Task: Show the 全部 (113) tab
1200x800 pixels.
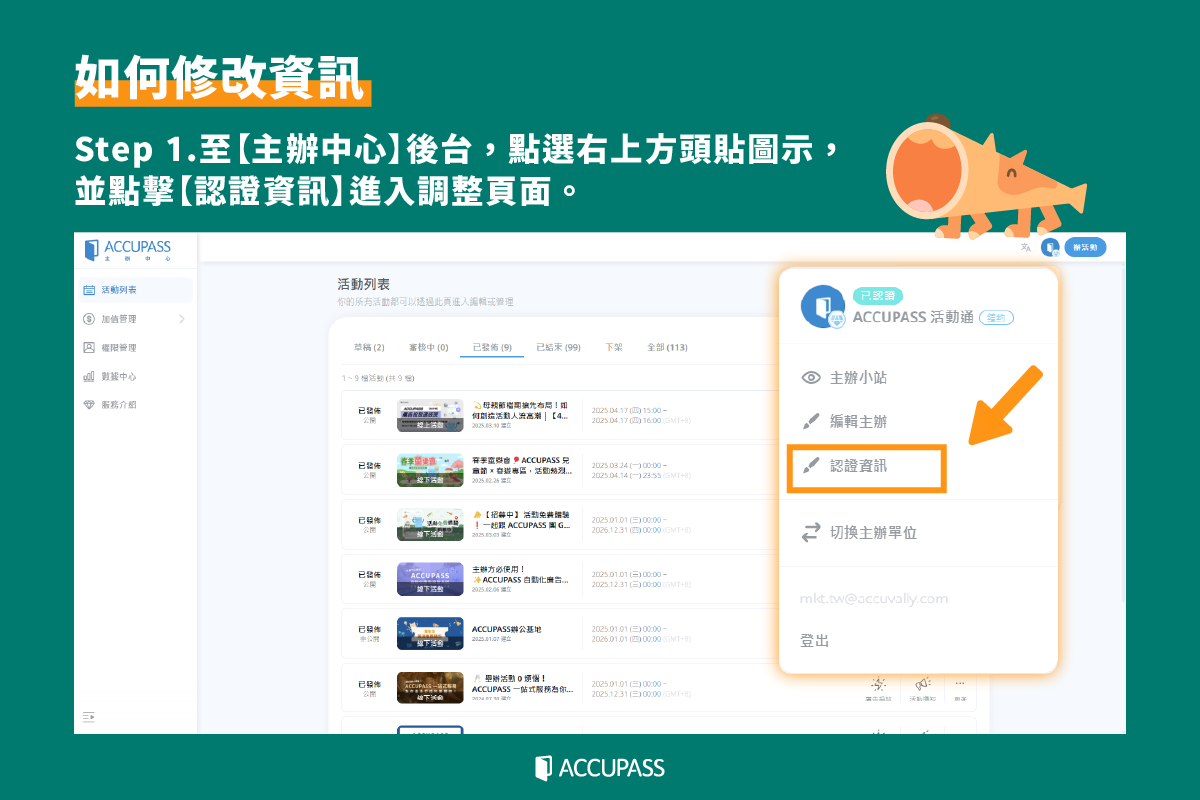Action: pos(667,348)
